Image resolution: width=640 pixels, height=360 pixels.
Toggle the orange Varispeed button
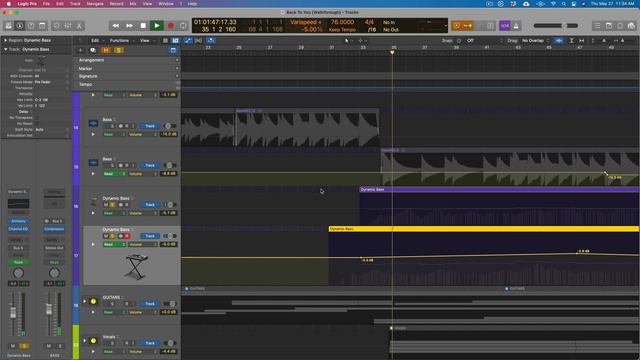pyautogui.click(x=468, y=26)
